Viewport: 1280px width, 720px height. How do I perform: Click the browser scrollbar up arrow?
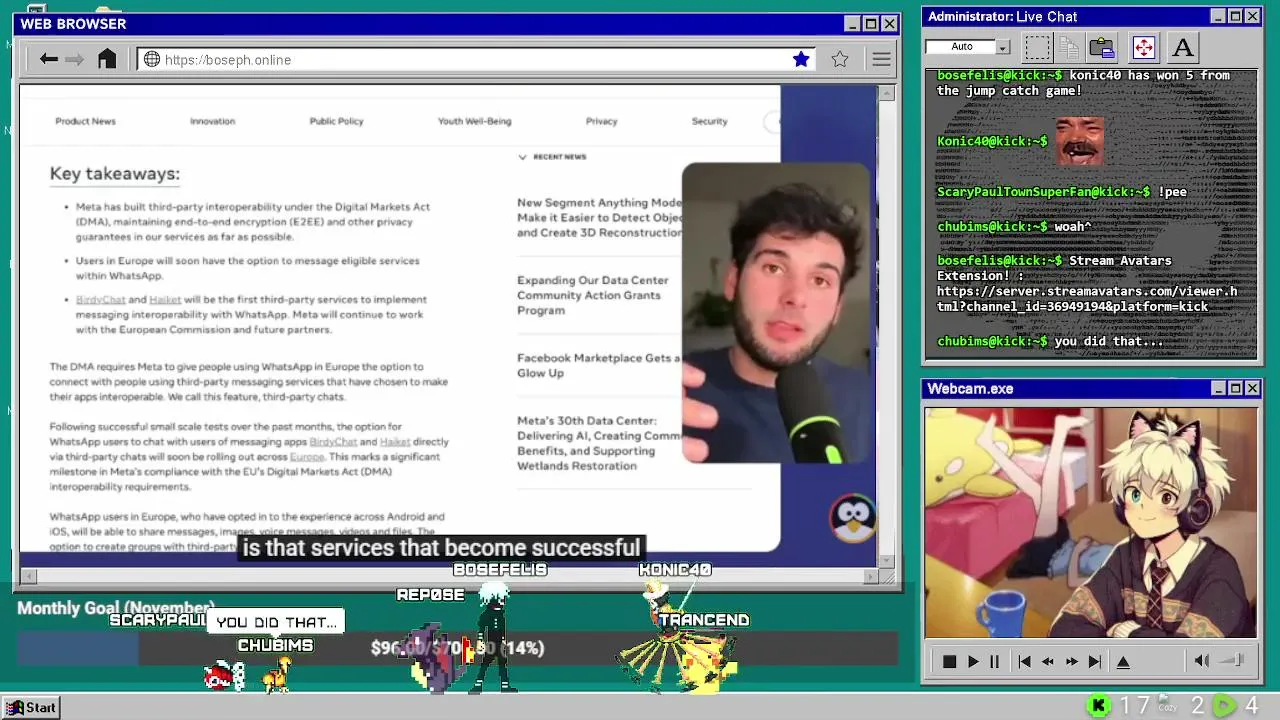click(887, 93)
